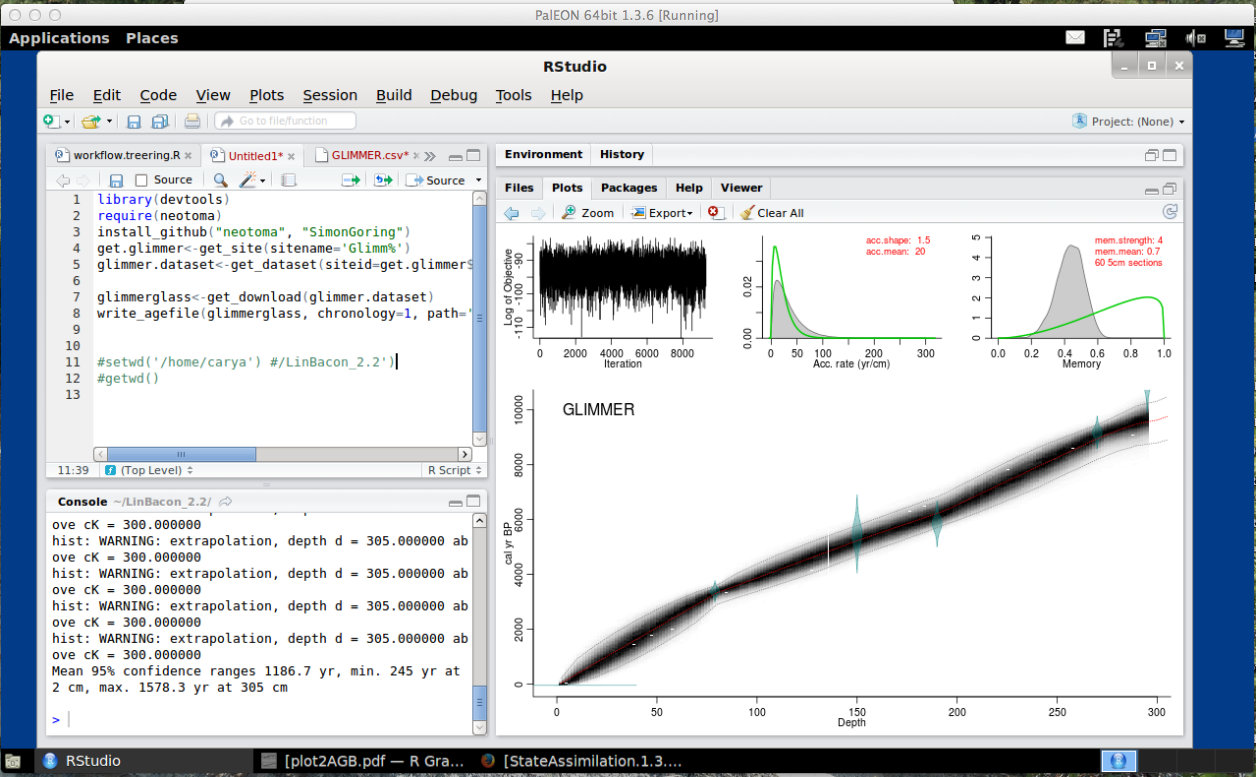This screenshot has height=777, width=1256.
Task: Close the workflow.treering.R tab
Action: 188,156
